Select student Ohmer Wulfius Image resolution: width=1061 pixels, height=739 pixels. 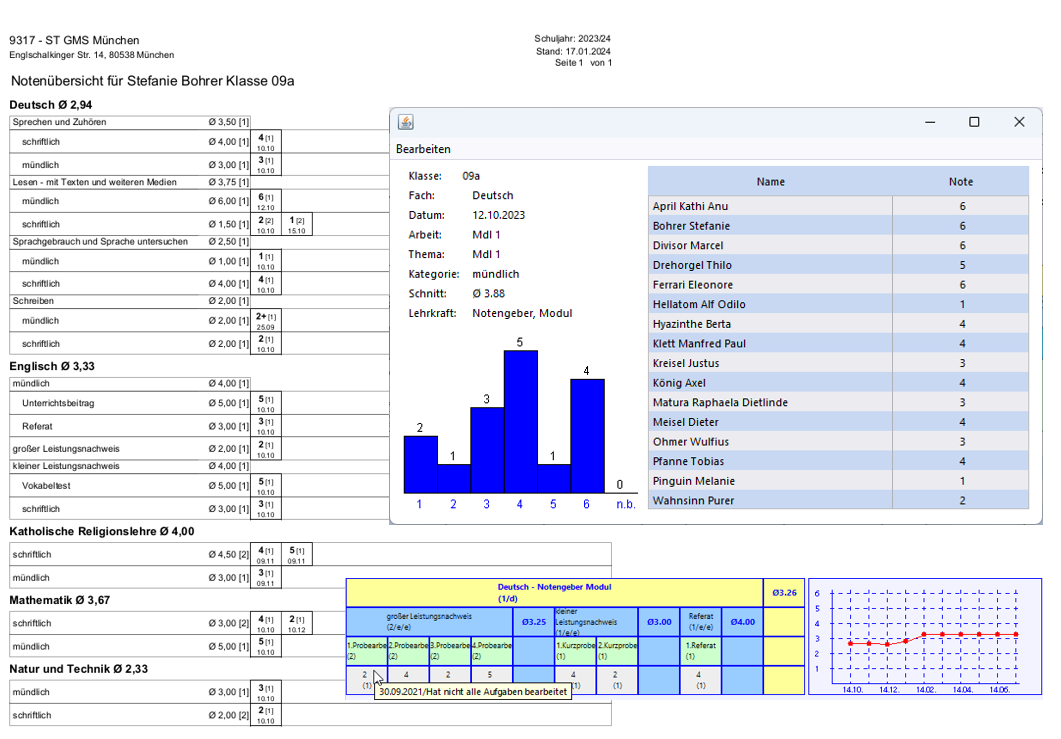[838, 442]
